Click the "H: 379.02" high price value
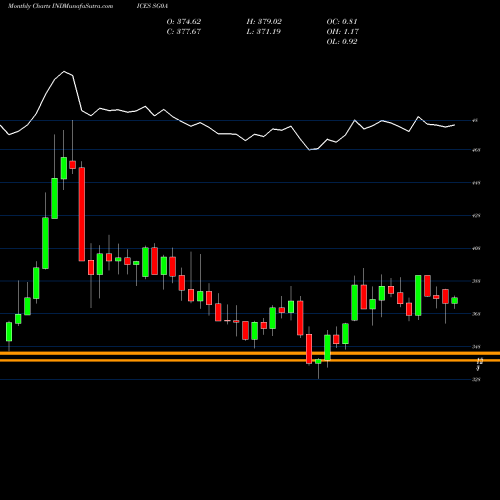The height and width of the screenshot is (500, 500). 264,22
